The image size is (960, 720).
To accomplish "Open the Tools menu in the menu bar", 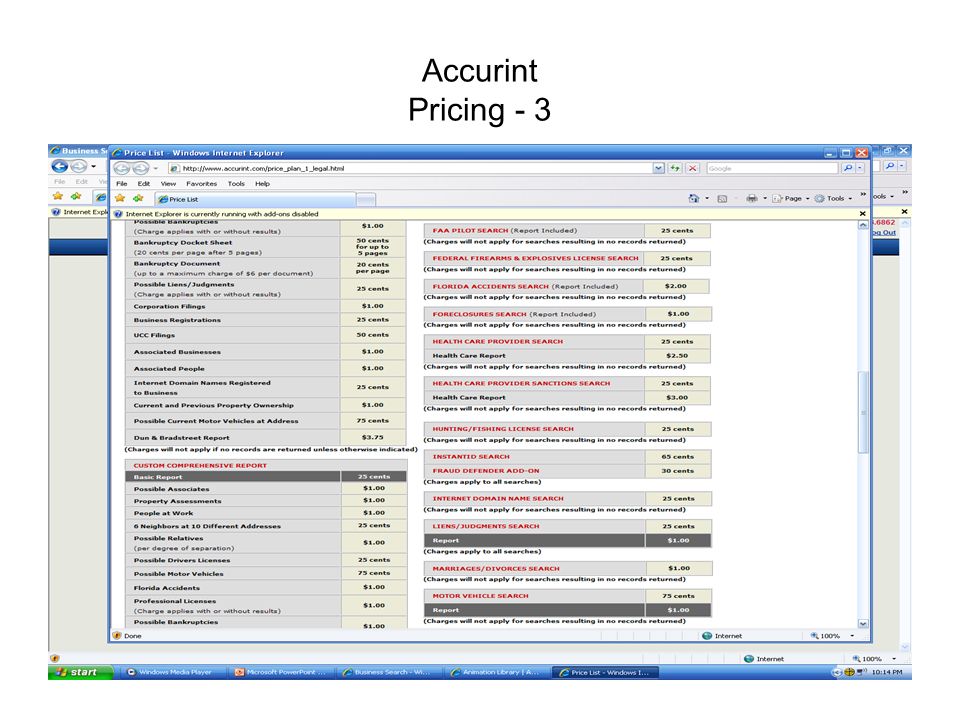I will [x=236, y=184].
